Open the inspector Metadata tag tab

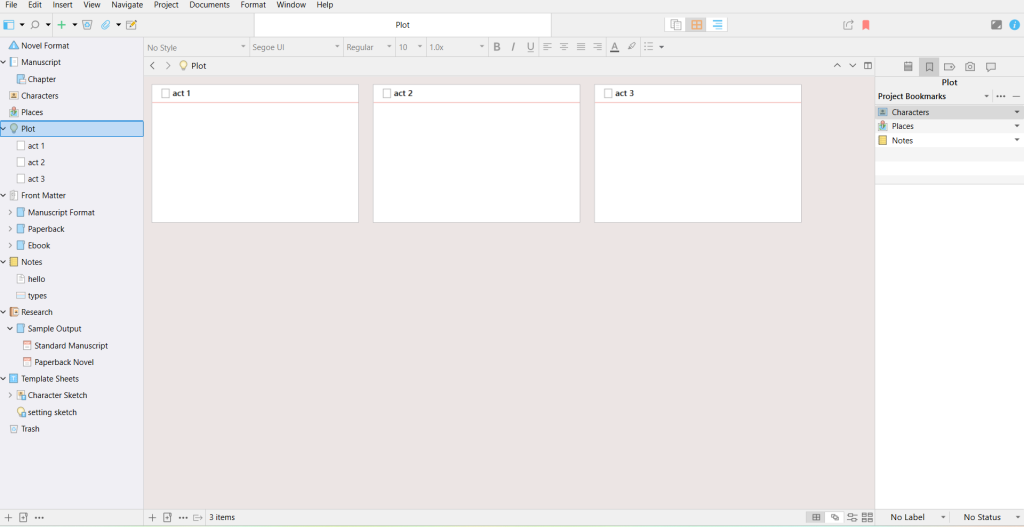coord(949,67)
